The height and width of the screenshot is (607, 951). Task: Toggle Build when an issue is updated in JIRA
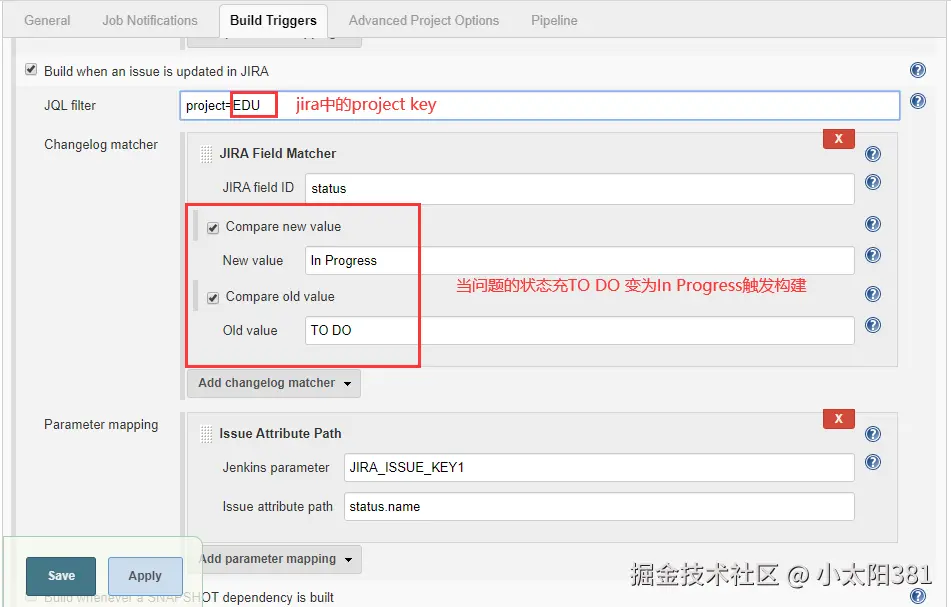pyautogui.click(x=31, y=70)
